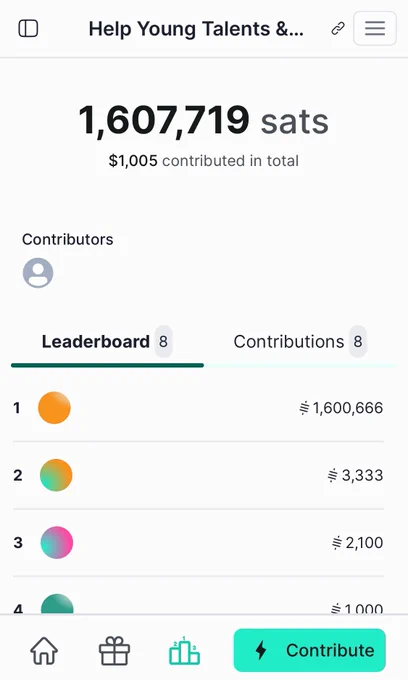Click the gray contributor avatar
Viewport: 408px width, 680px height.
point(38,273)
